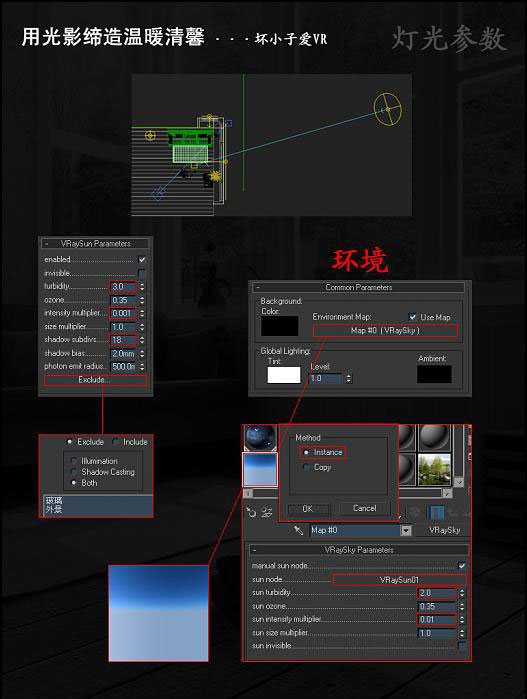Click sun turbidity field 2.0
This screenshot has height=699, width=527.
437,593
